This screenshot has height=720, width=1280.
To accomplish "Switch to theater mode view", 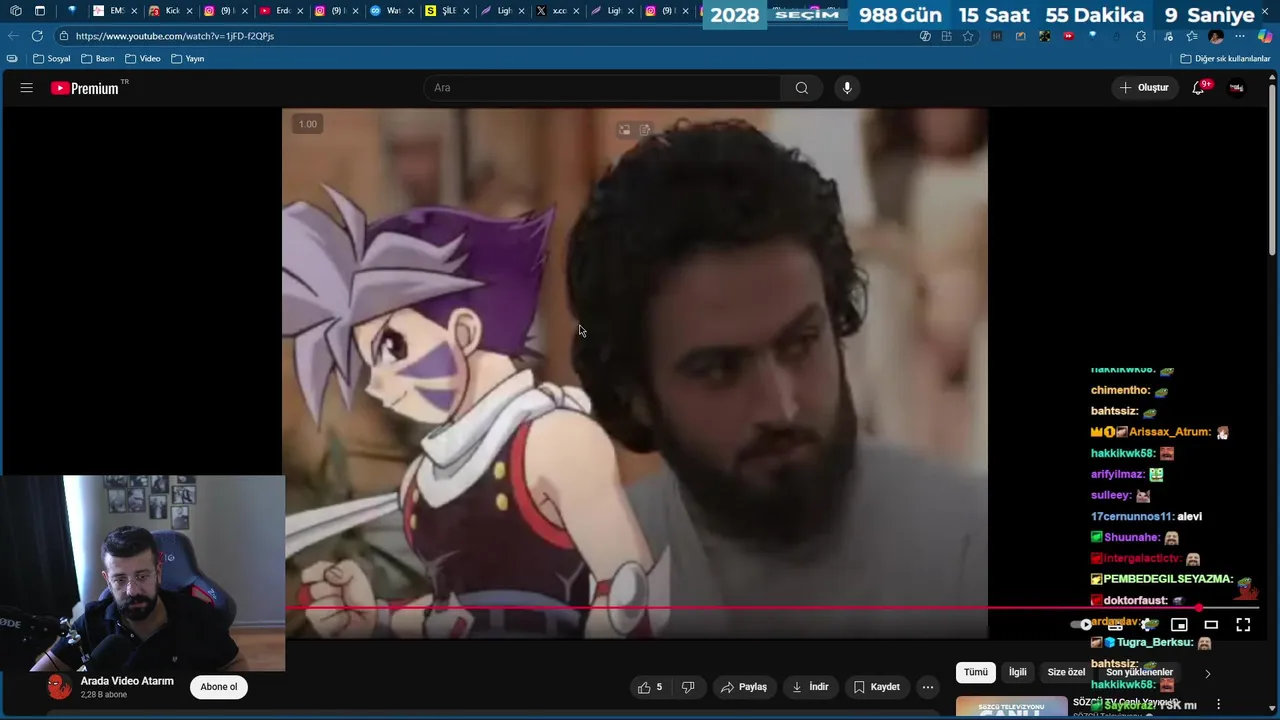I will 1211,625.
